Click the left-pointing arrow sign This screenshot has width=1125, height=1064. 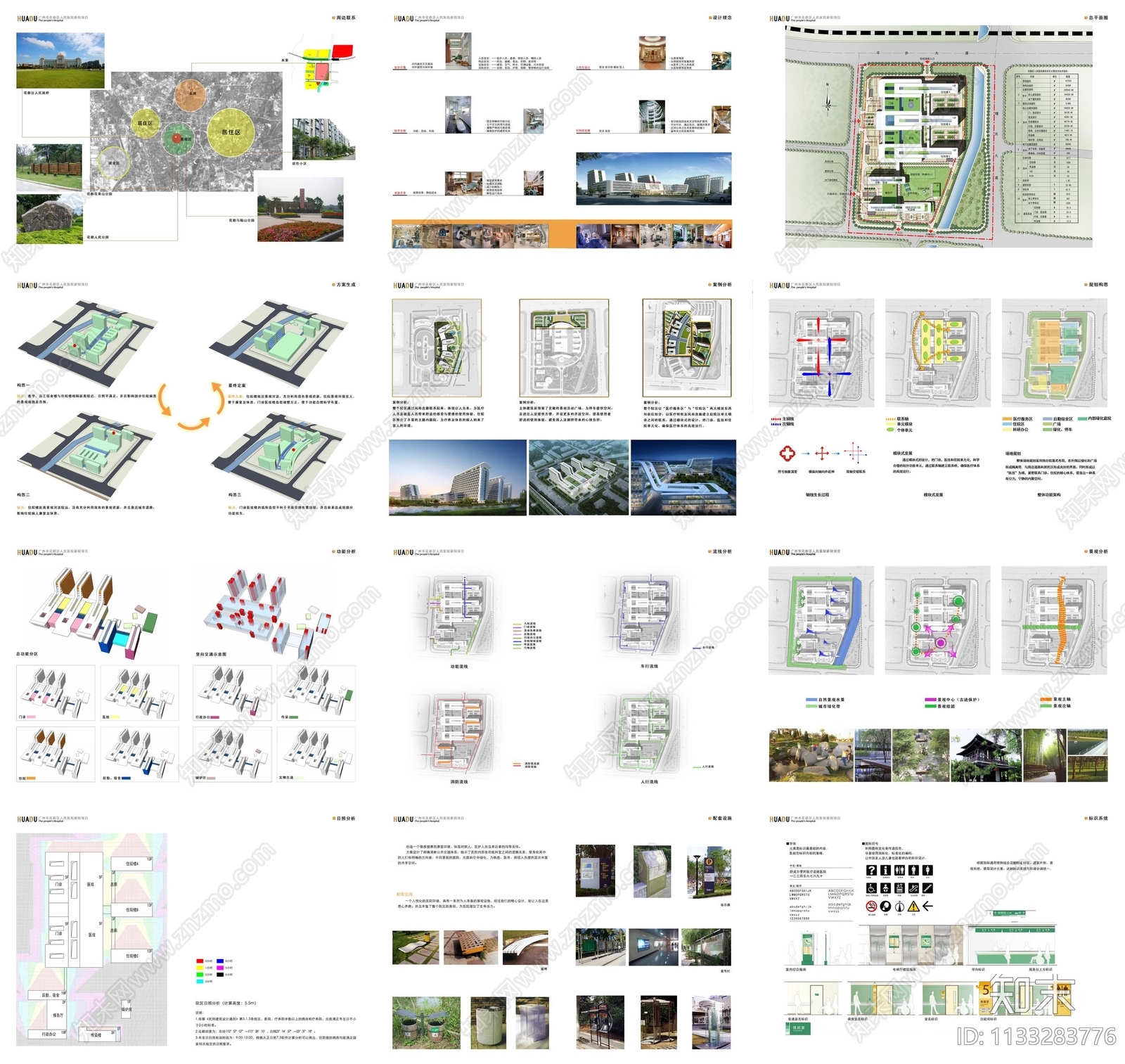coord(927,906)
